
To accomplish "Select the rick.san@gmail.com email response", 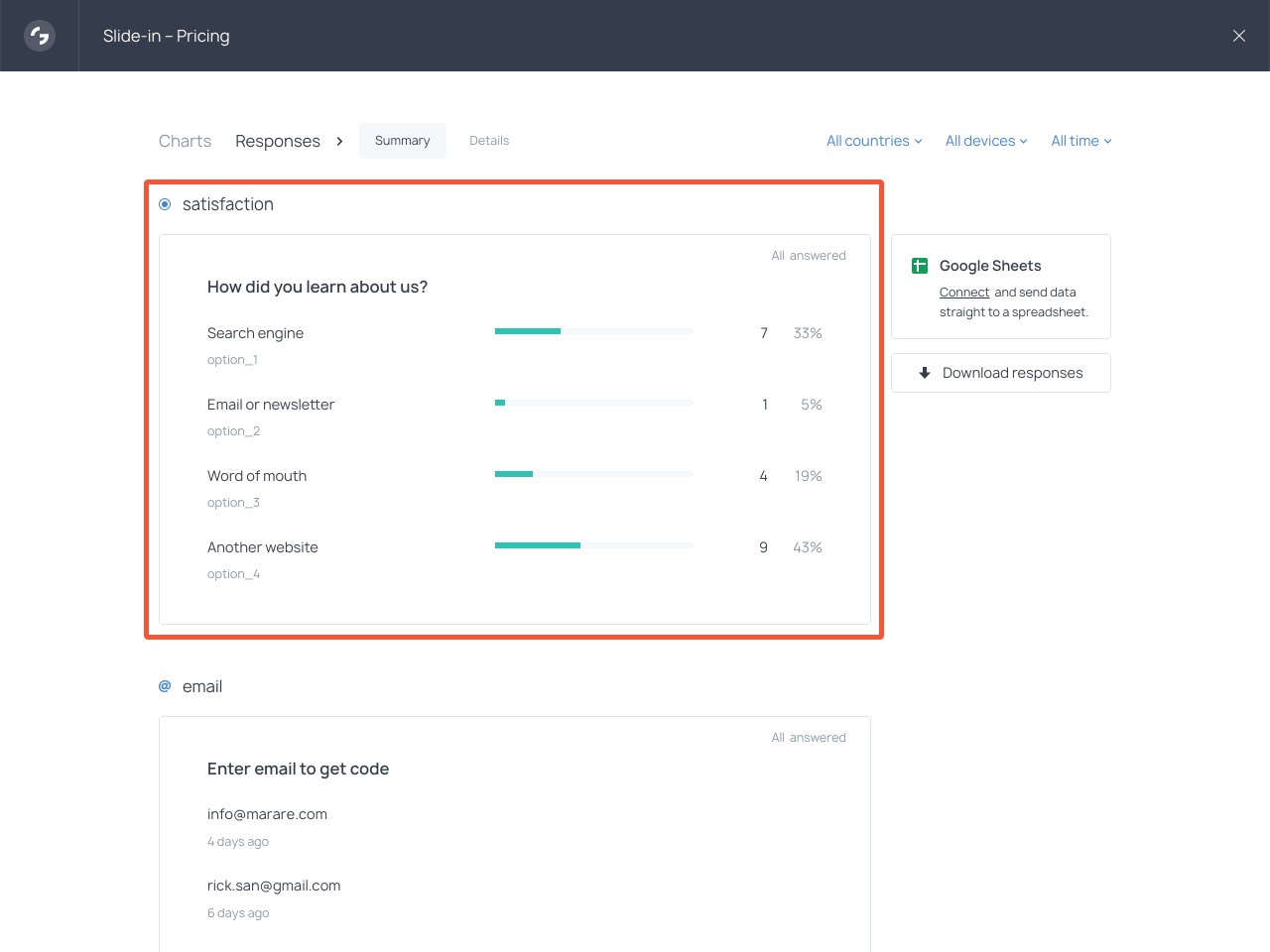I will point(274,886).
